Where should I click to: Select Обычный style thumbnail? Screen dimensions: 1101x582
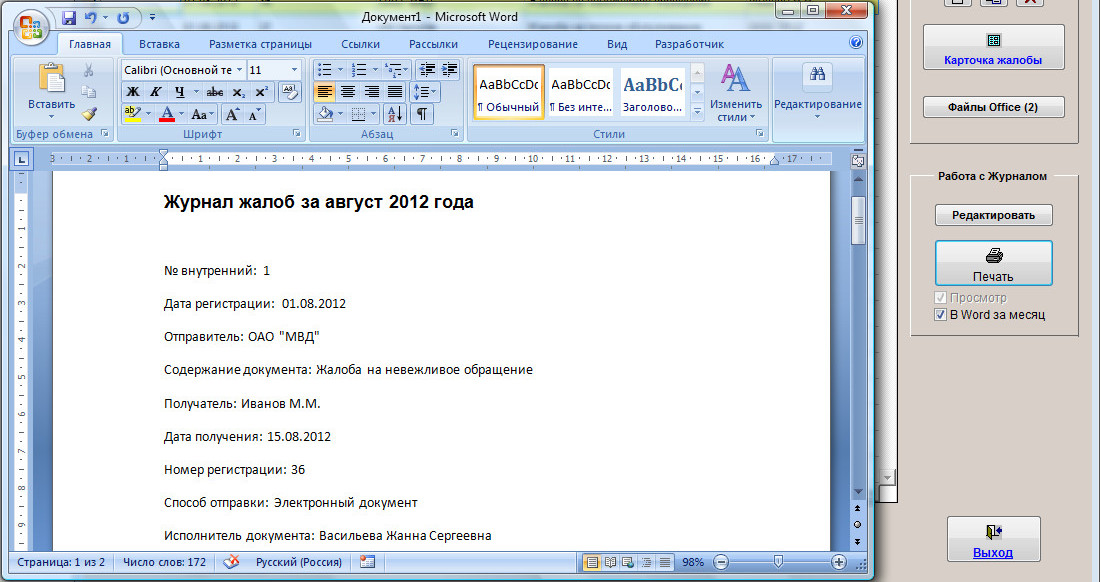click(x=508, y=92)
